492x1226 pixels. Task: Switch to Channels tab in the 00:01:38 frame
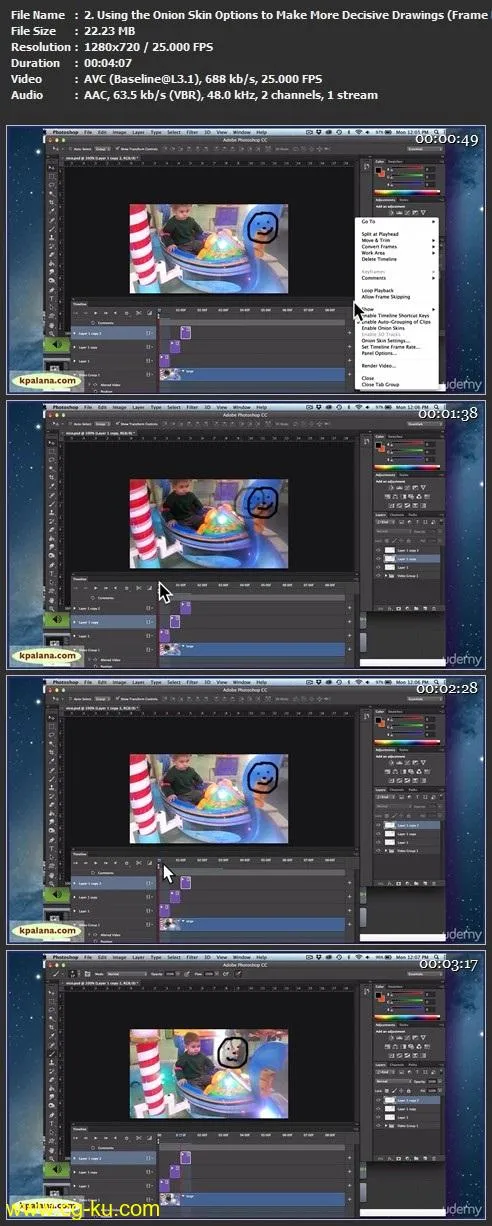click(397, 515)
